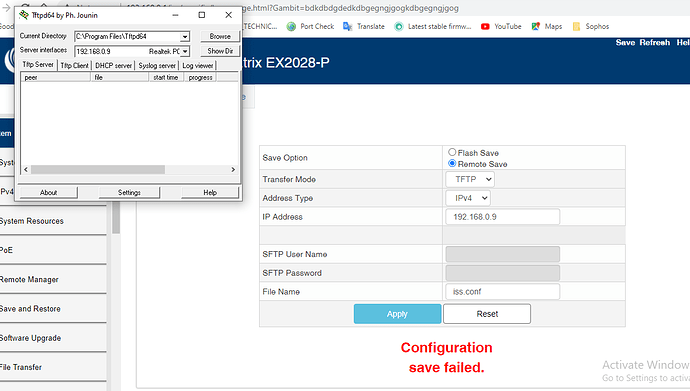Click Help button in Tftpd64
This screenshot has width=690, height=391.
pyautogui.click(x=210, y=192)
